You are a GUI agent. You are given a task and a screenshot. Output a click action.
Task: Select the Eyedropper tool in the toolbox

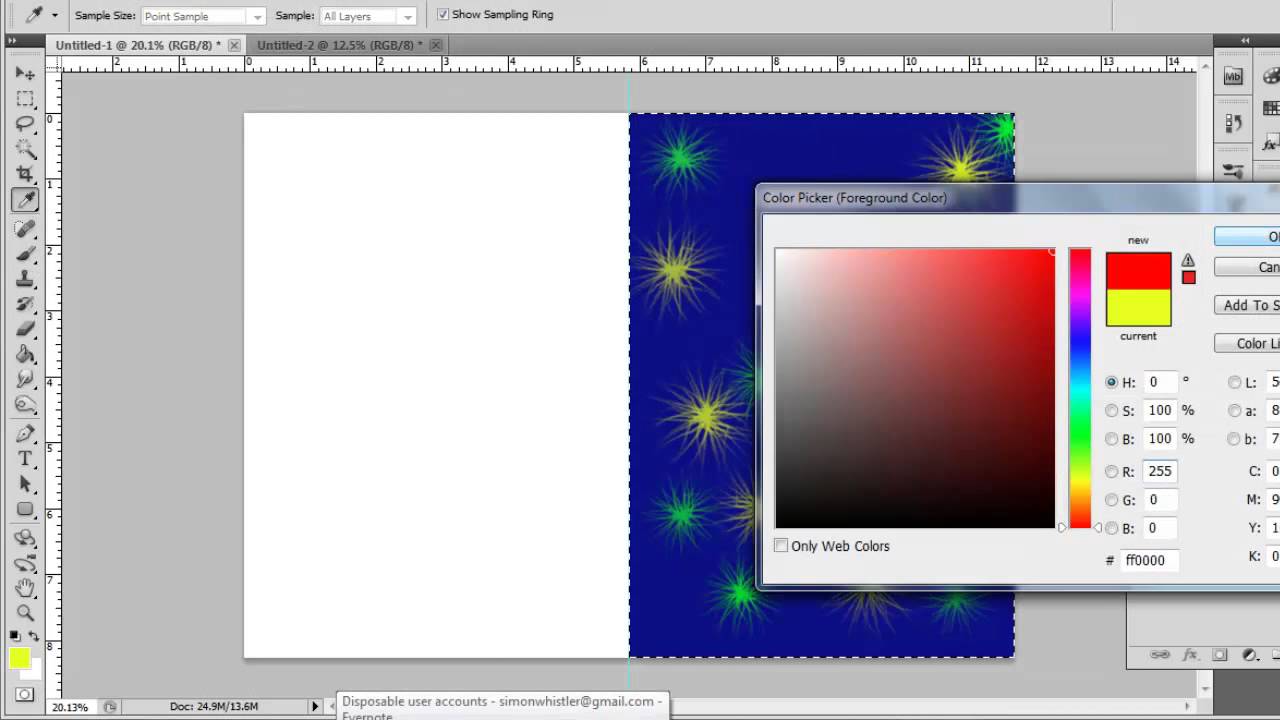click(x=25, y=201)
